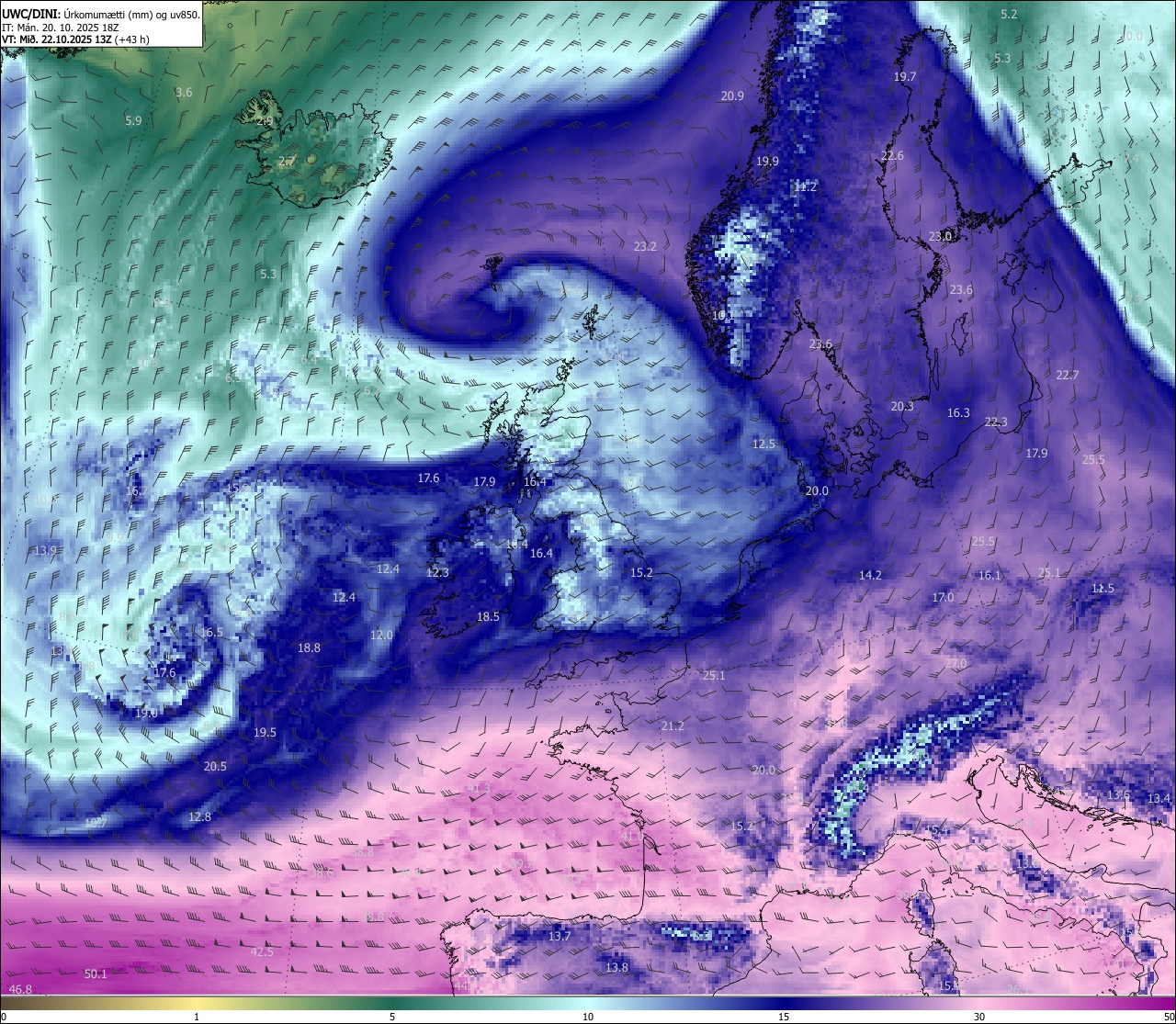
Task: Click the 12.0 value southwest of Ireland
Action: coord(381,635)
